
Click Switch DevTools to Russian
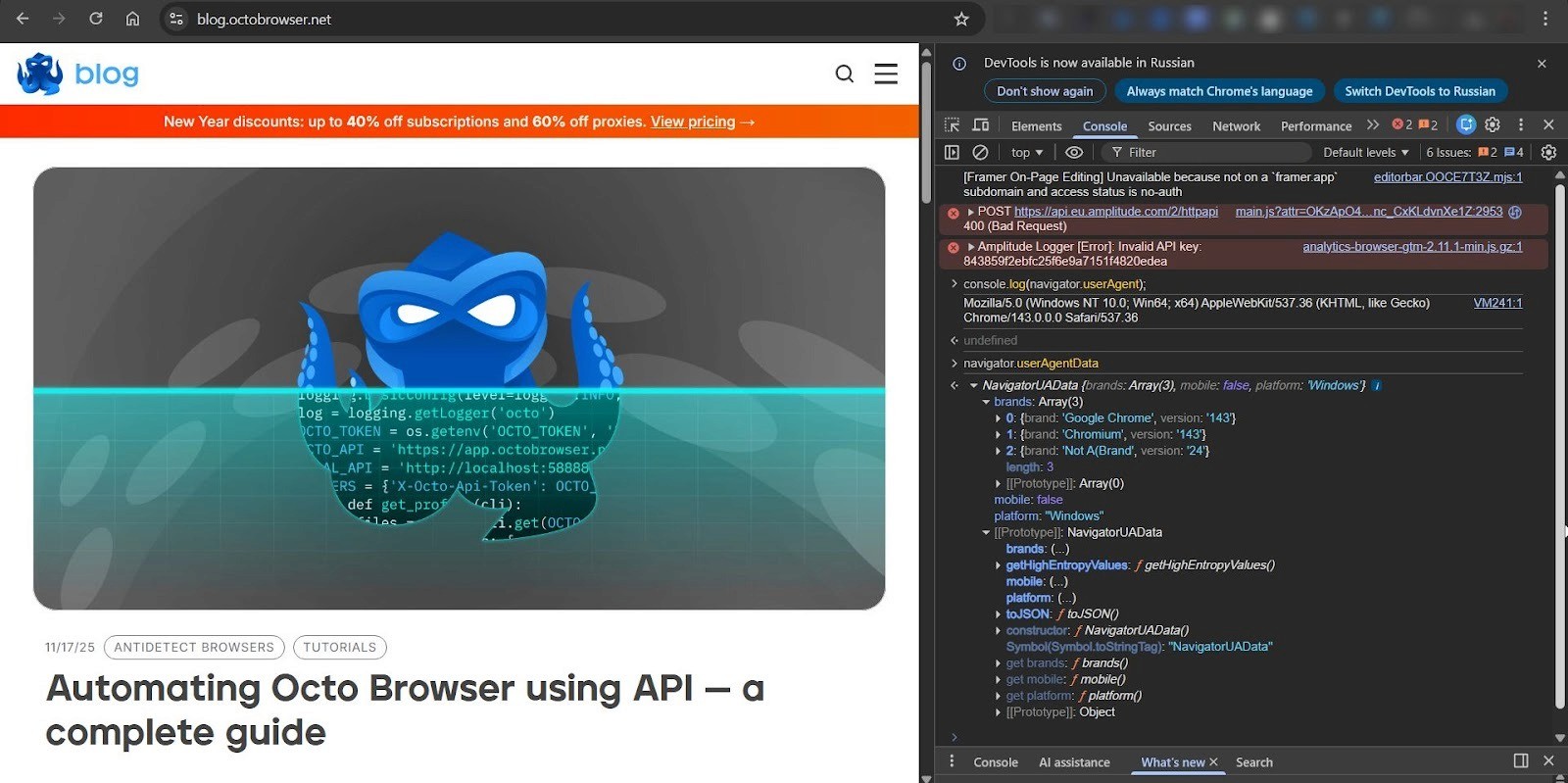1420,91
